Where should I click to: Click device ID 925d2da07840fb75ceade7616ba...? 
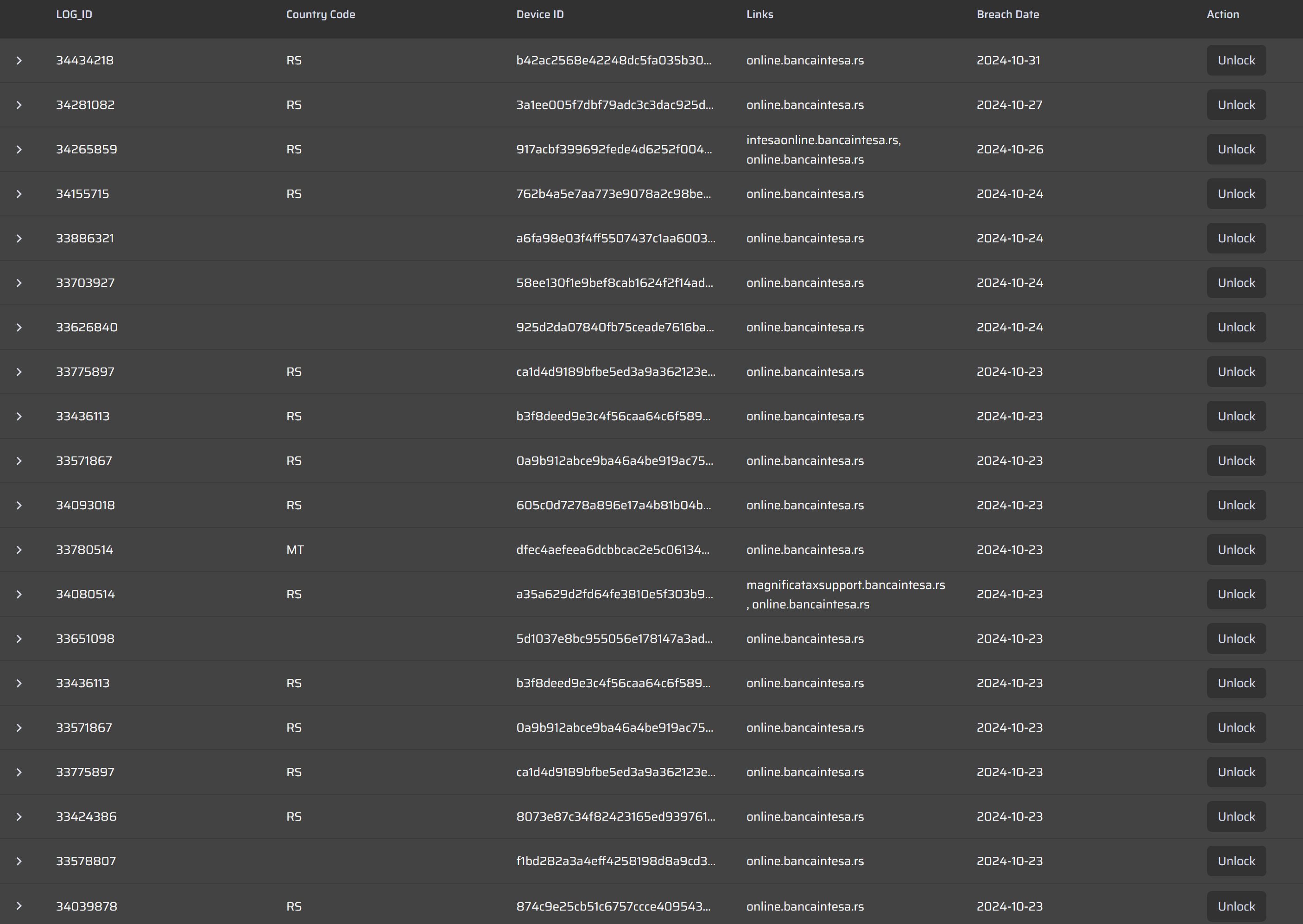click(615, 327)
